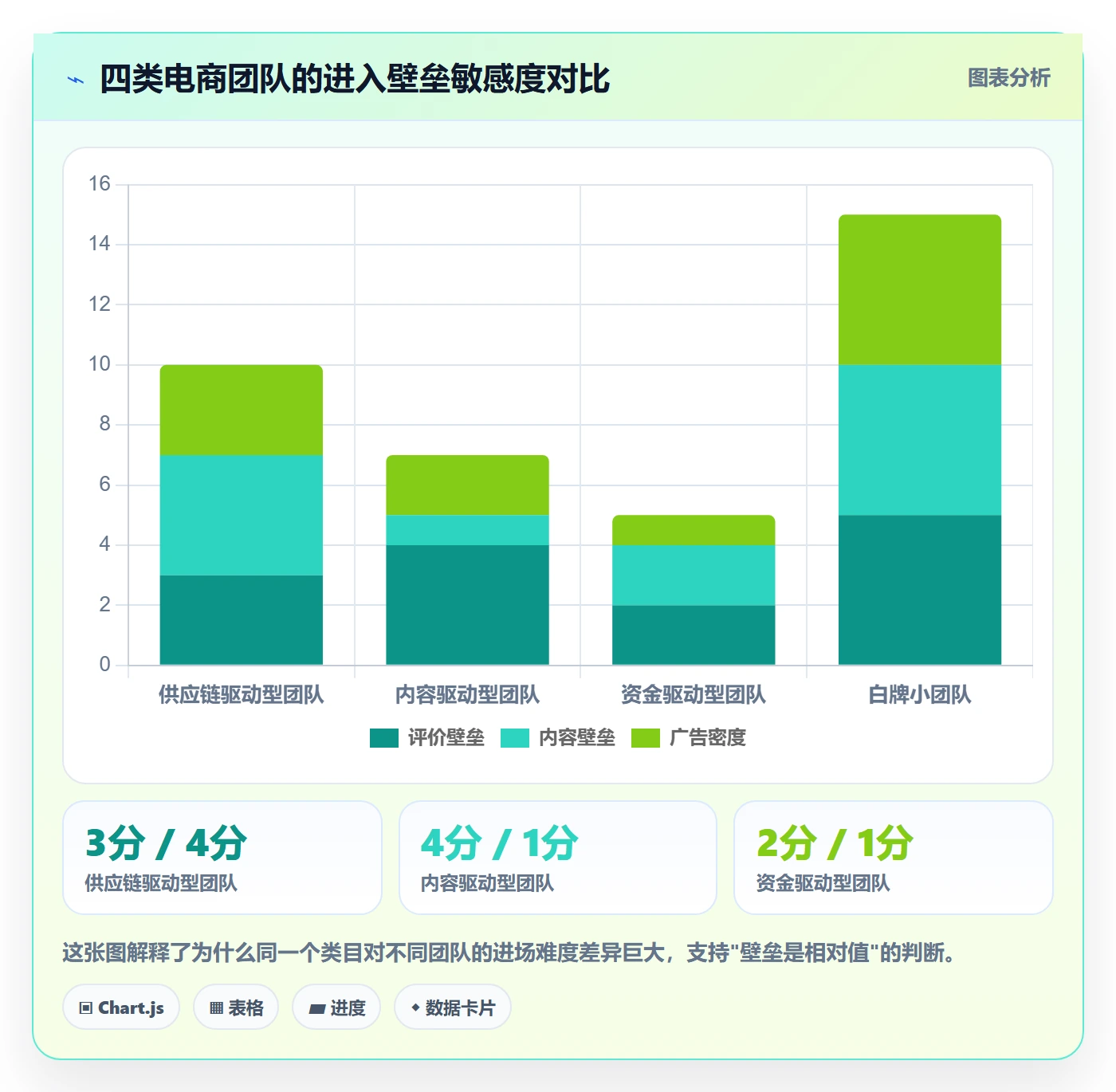Toggle the 内容壁垒 legend entry
1116x1092 pixels.
click(x=558, y=738)
